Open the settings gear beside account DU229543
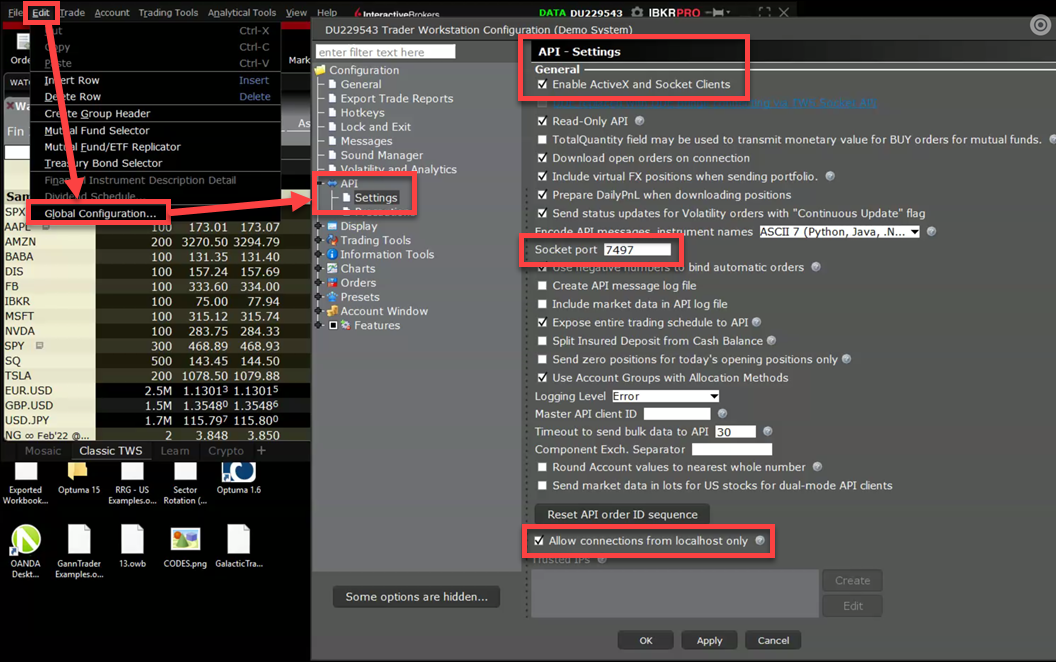This screenshot has width=1056, height=662. click(637, 12)
